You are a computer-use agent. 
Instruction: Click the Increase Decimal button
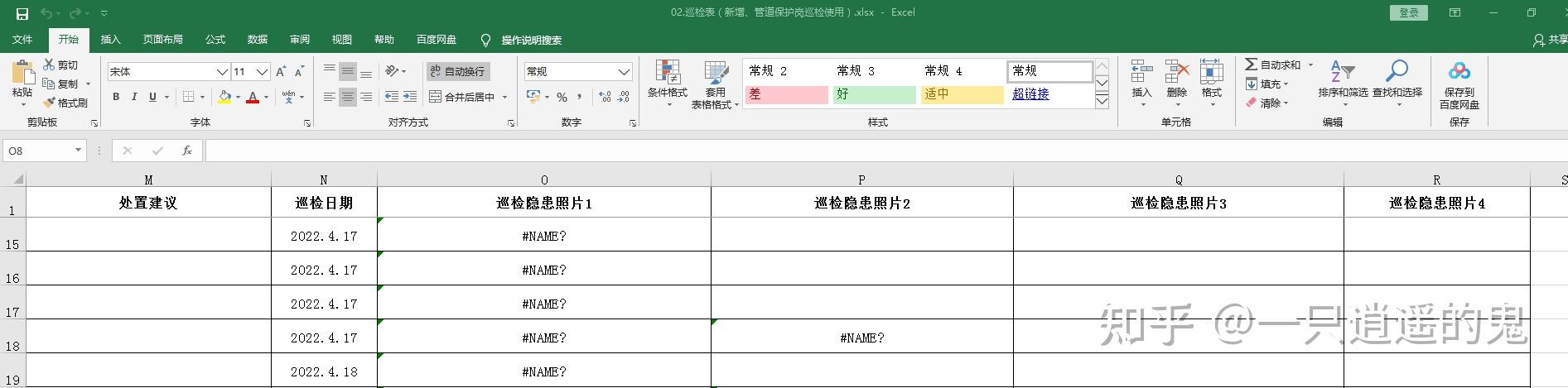click(605, 97)
